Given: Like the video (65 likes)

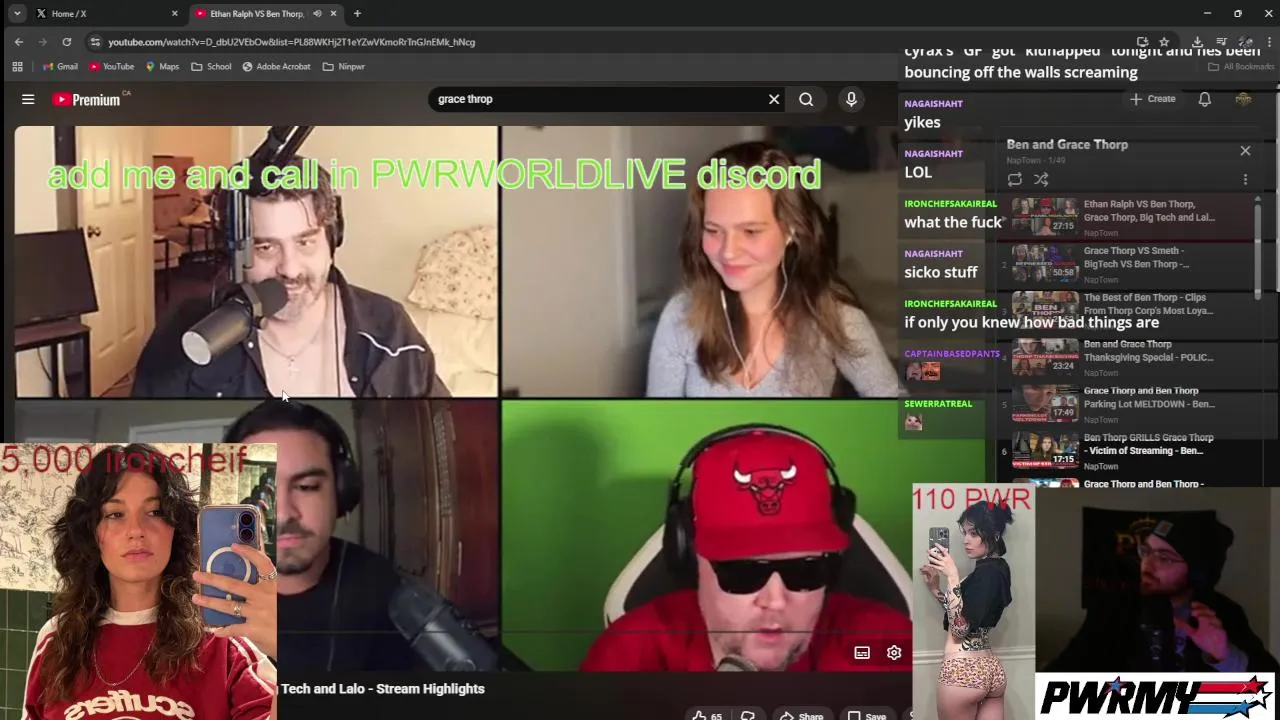Looking at the screenshot, I should click(707, 716).
